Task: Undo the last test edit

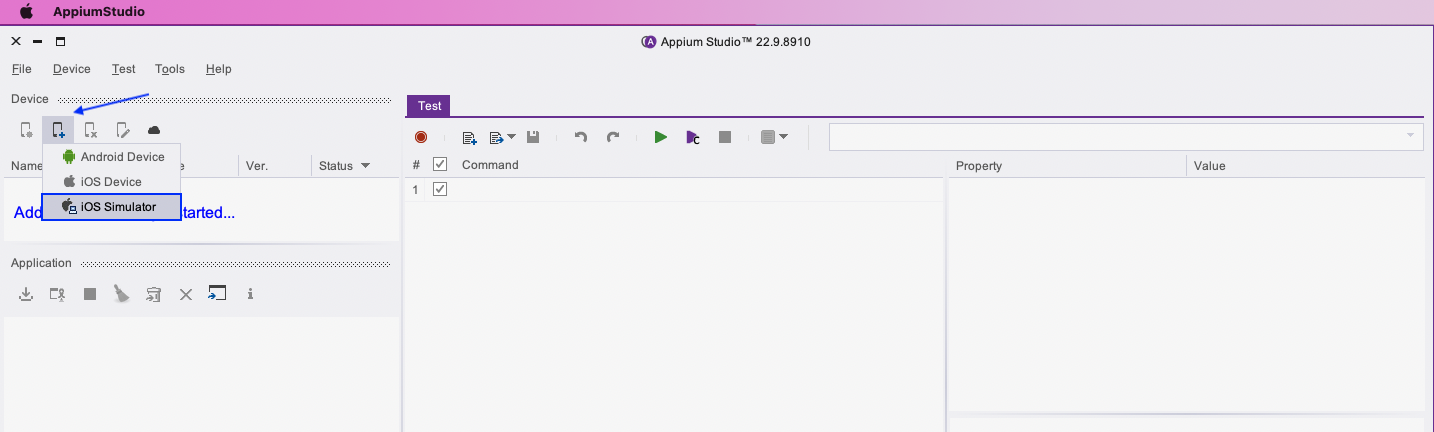Action: click(581, 137)
